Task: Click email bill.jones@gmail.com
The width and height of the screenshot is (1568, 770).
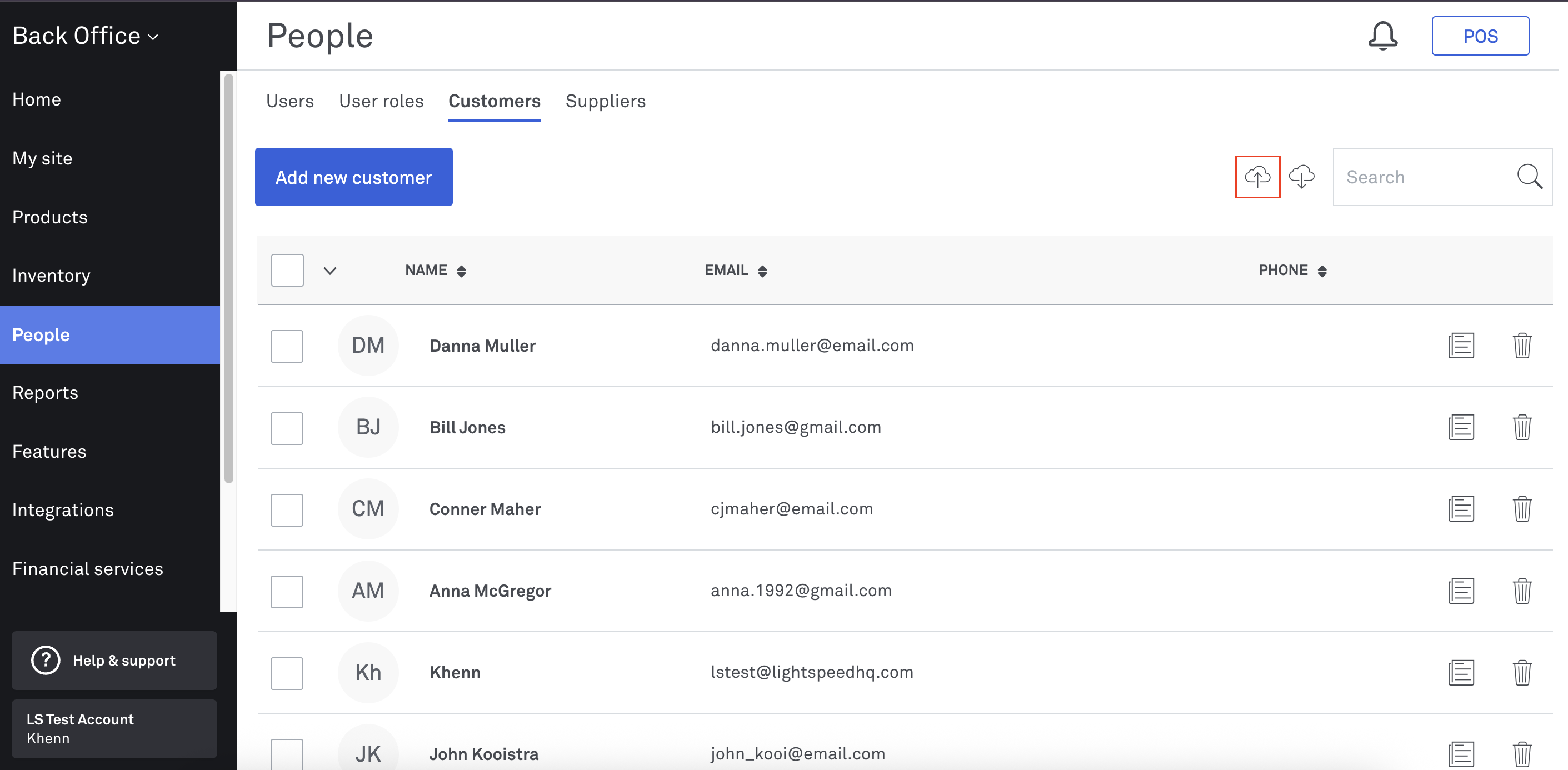Action: (x=796, y=427)
